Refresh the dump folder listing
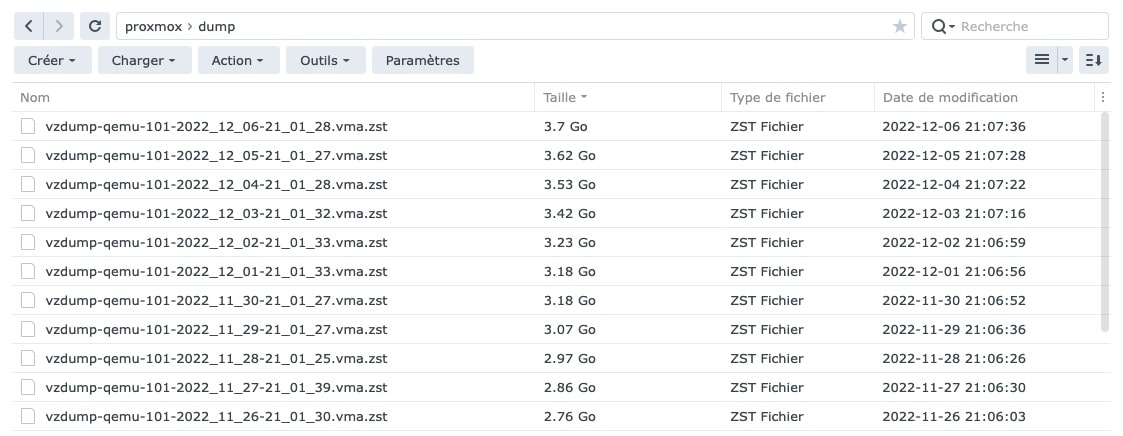 click(95, 27)
